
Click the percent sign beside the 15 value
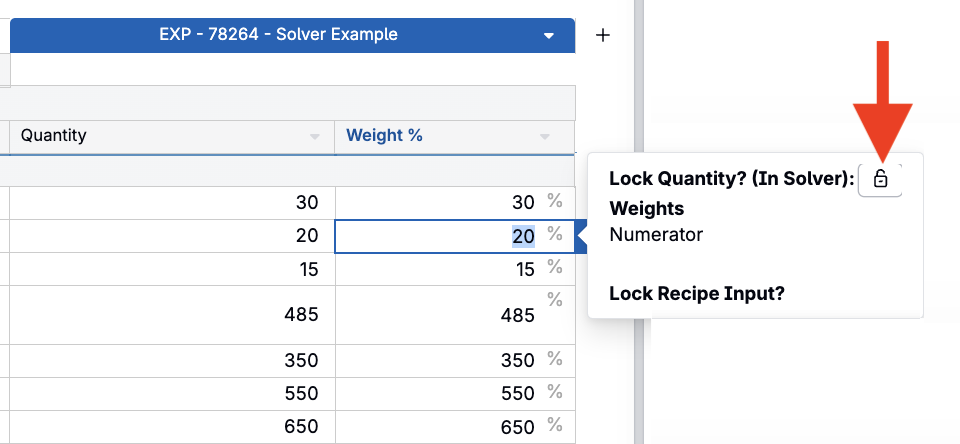point(555,266)
